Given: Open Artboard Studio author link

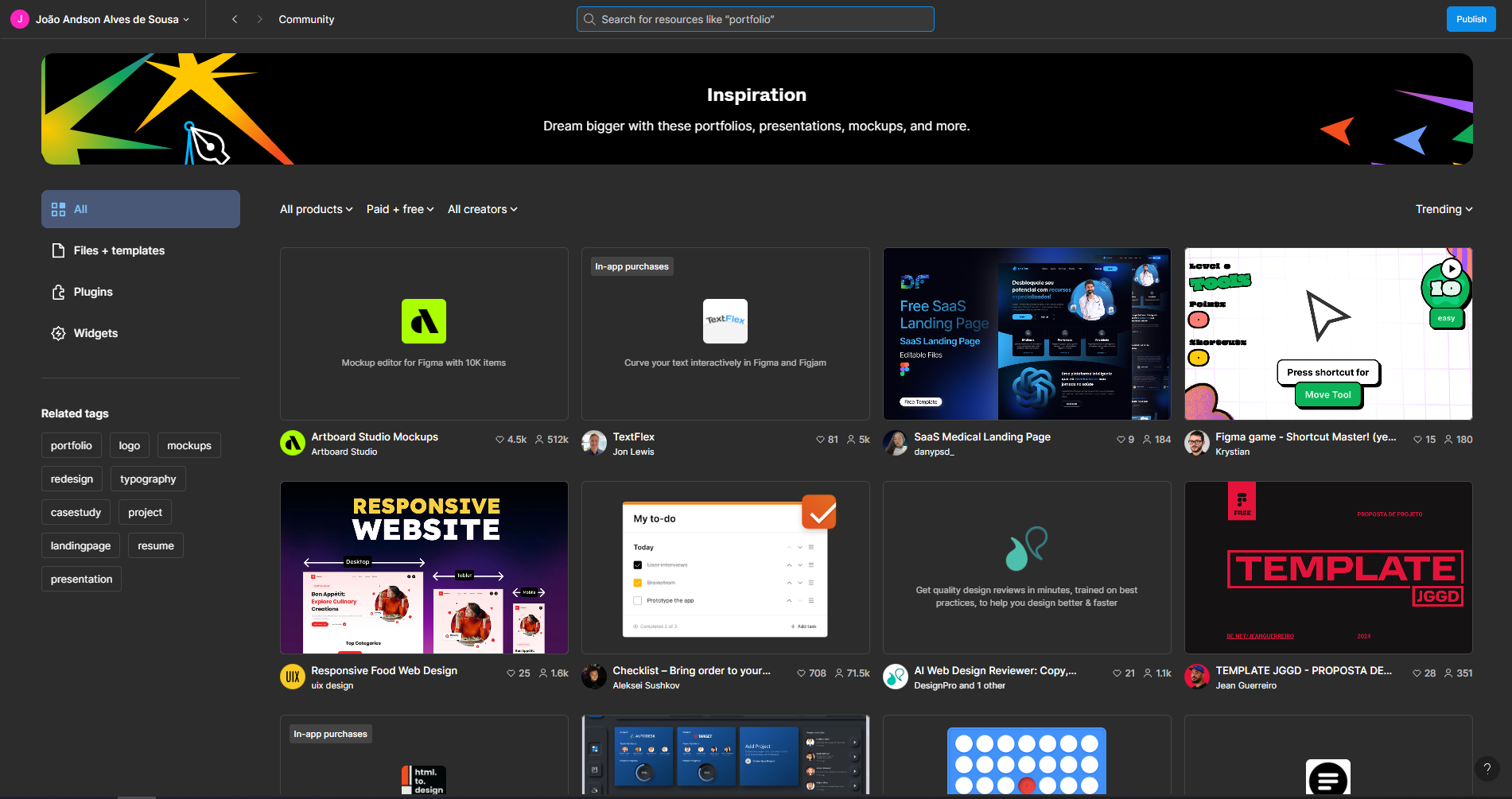Looking at the screenshot, I should (344, 452).
